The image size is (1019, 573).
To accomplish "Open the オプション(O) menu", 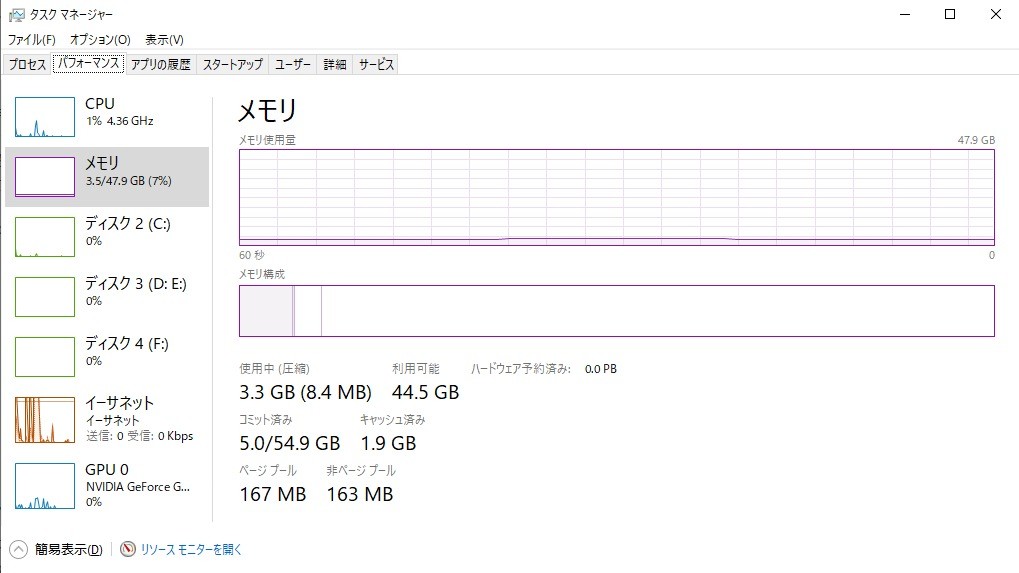I will (100, 40).
